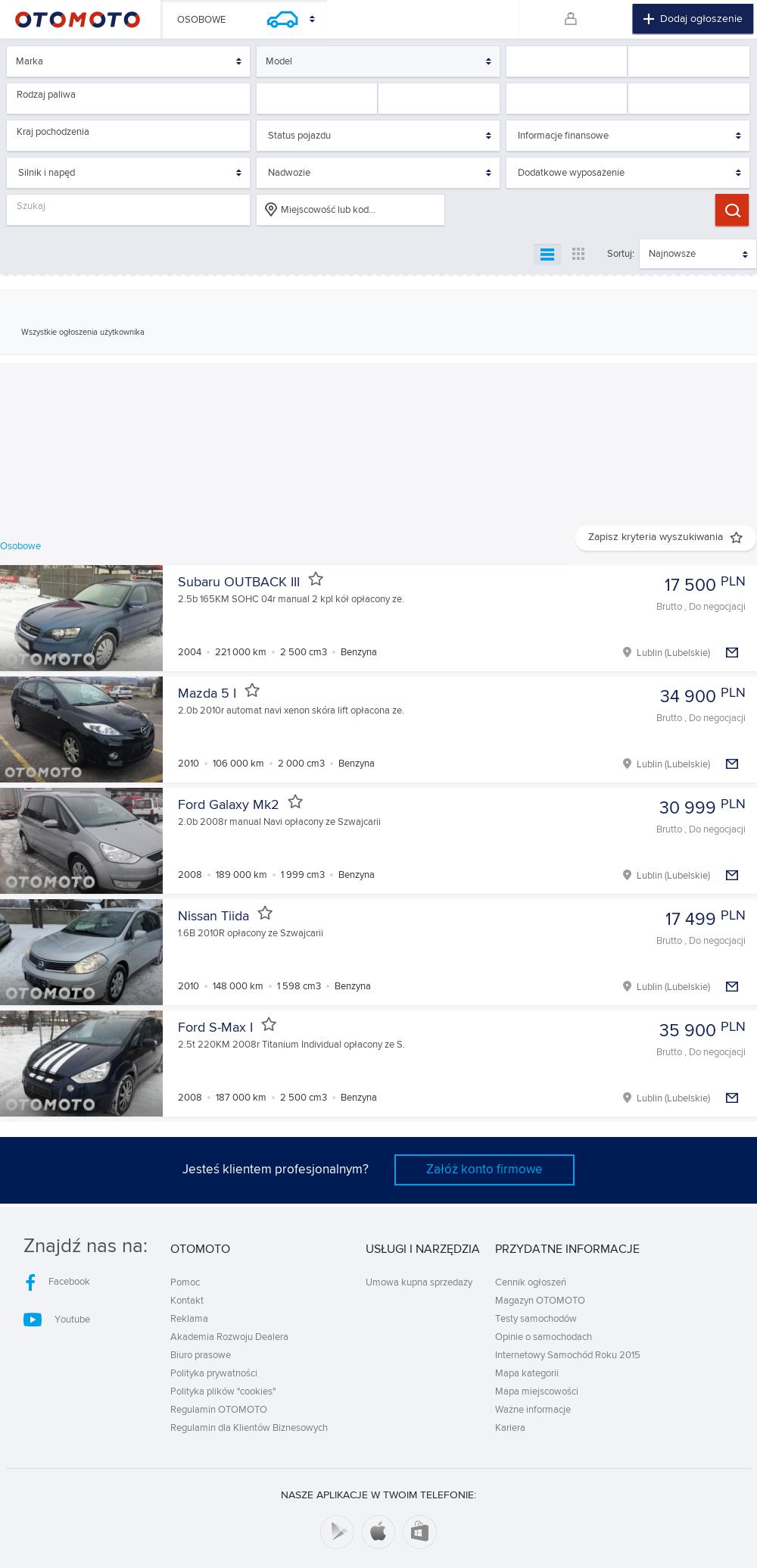The height and width of the screenshot is (1568, 757).
Task: Message the Ford Galaxy Mk2 seller via envelope icon
Action: [732, 875]
